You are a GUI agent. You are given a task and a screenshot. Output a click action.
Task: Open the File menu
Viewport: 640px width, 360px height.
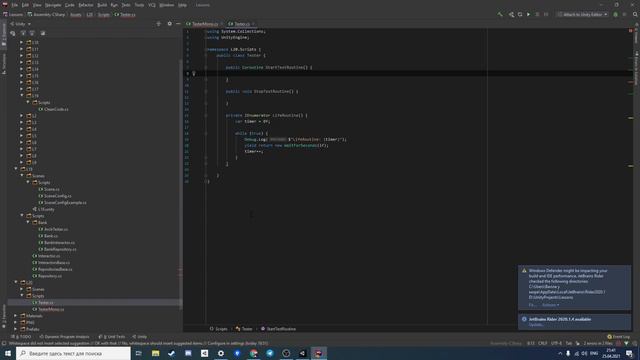pos(15,5)
